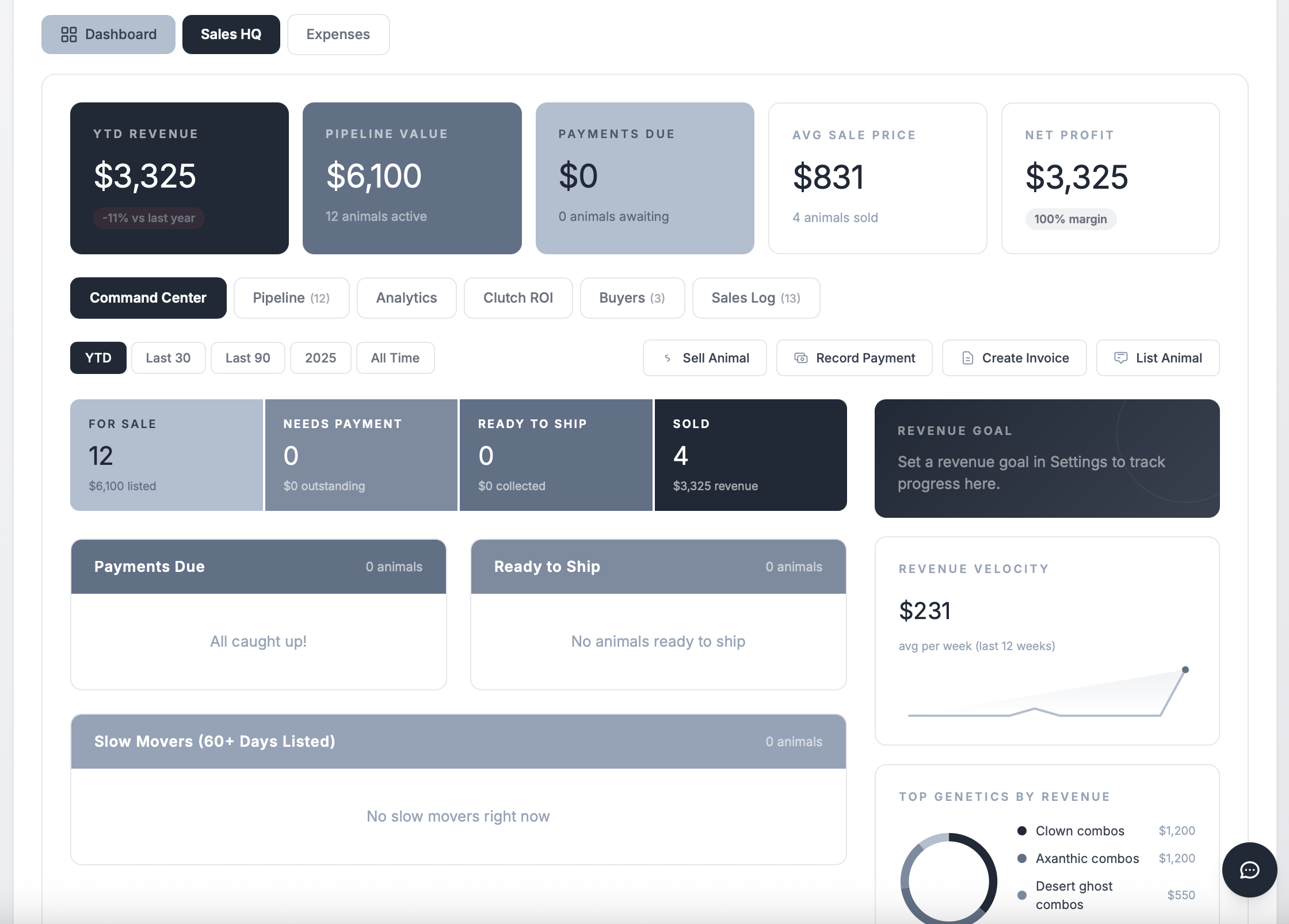Select the Command Center tab
This screenshot has height=924, width=1289.
click(148, 298)
